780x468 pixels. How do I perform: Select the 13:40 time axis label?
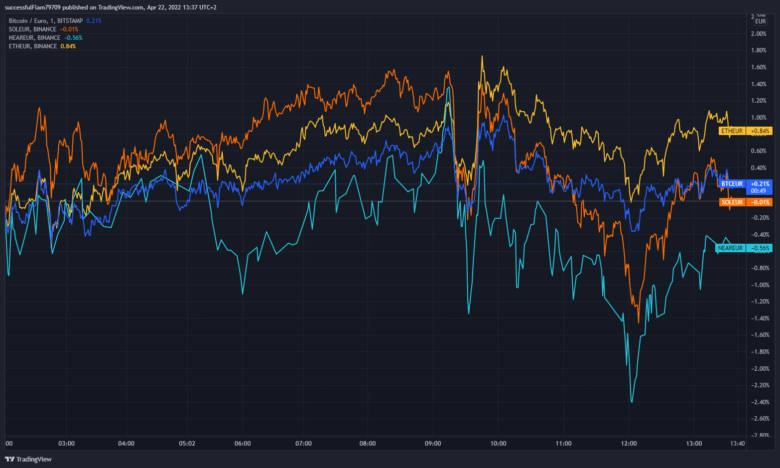737,444
